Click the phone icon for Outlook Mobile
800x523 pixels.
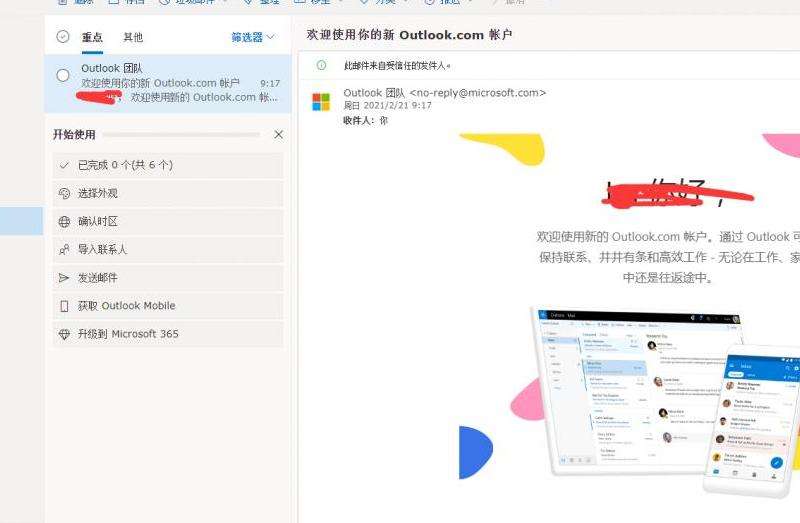(x=65, y=306)
